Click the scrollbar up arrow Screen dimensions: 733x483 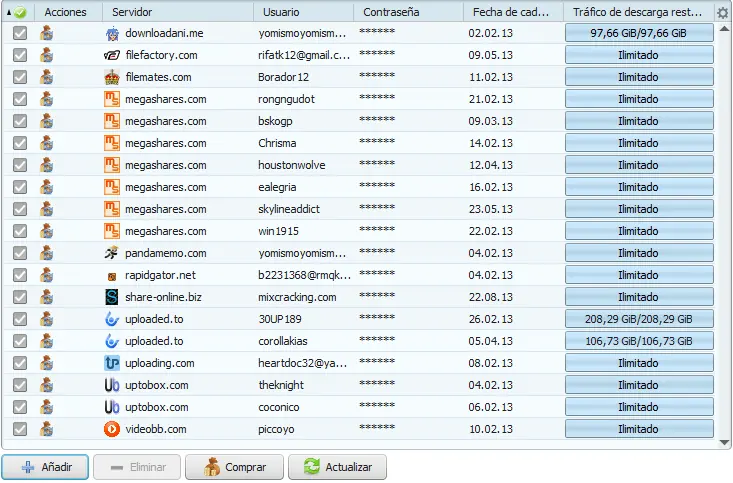(x=724, y=29)
